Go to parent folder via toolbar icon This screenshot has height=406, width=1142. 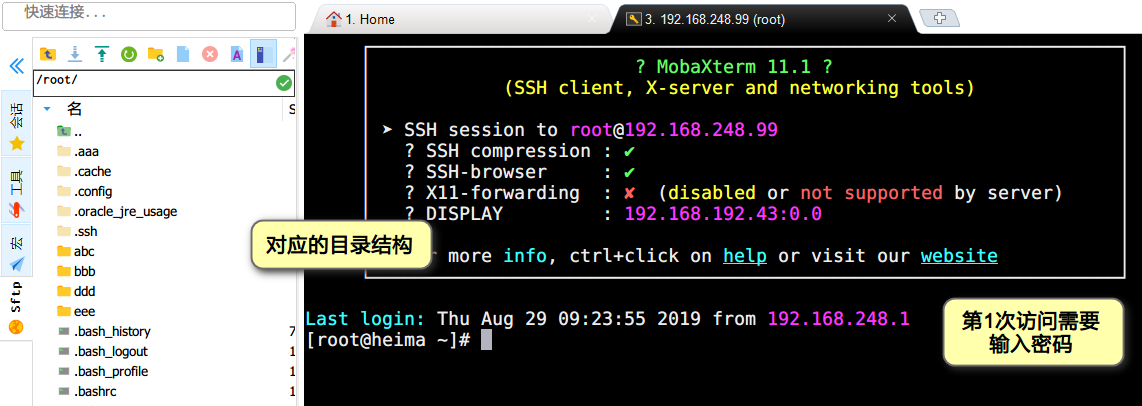point(47,53)
